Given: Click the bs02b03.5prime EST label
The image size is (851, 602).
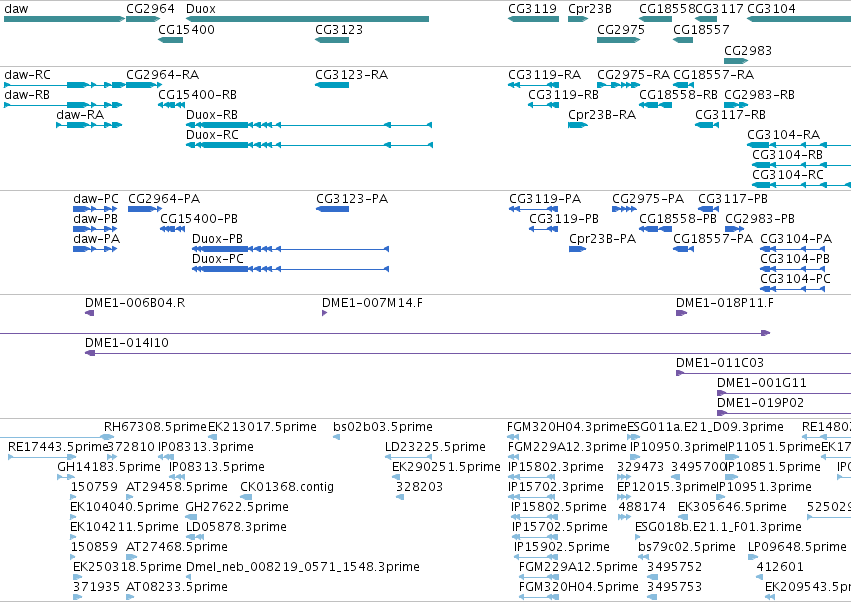Looking at the screenshot, I should pos(383,427).
